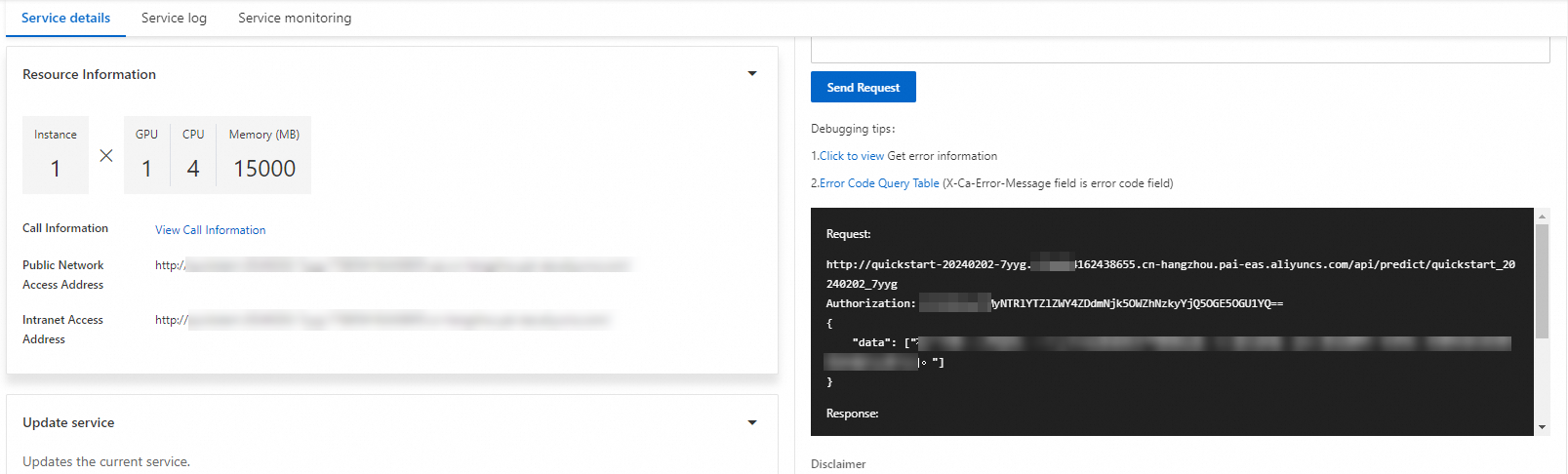
Task: Click the Request URL in console
Action: coord(1170,274)
